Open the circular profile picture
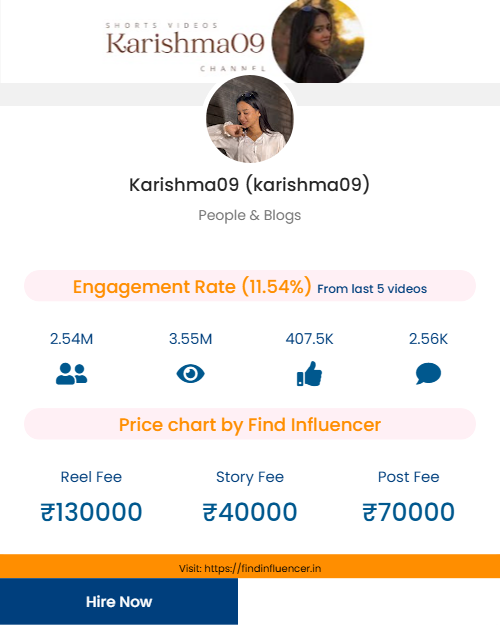The image size is (500, 625). (x=250, y=119)
